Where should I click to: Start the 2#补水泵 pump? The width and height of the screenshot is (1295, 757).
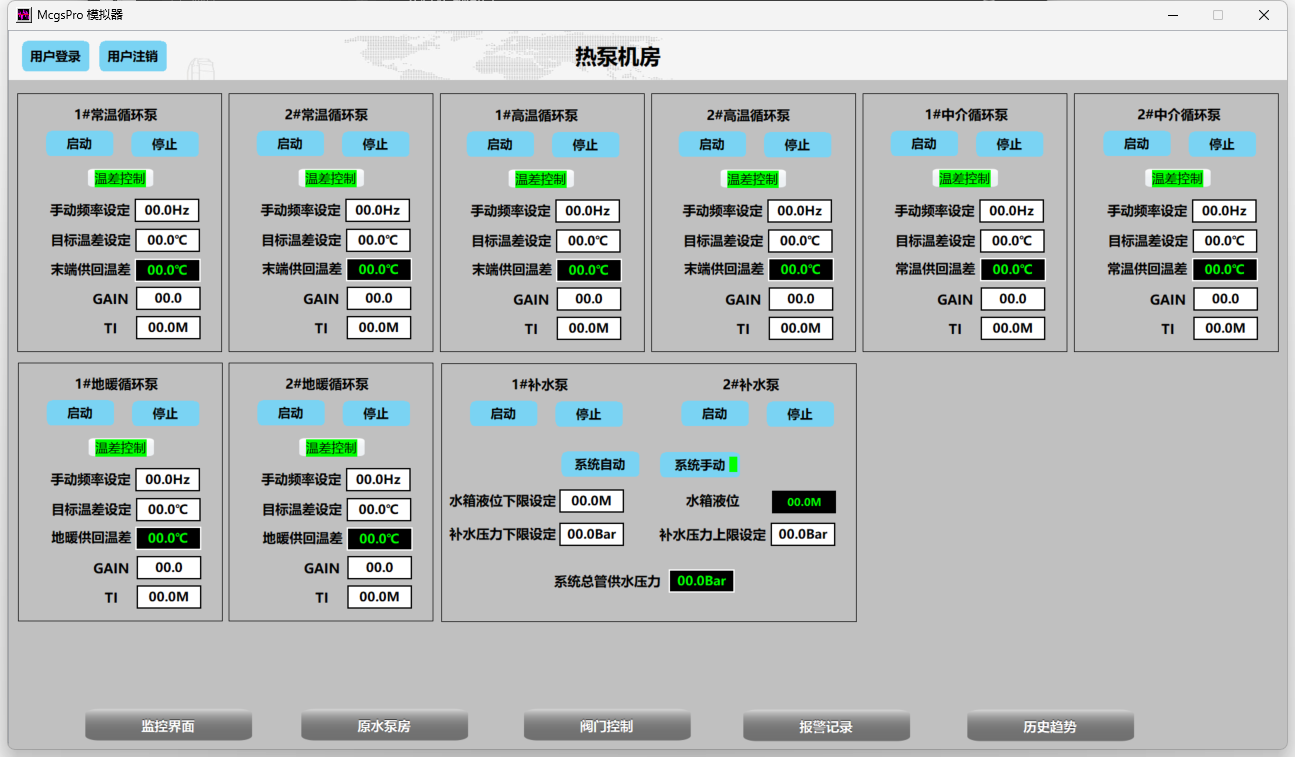pos(714,414)
